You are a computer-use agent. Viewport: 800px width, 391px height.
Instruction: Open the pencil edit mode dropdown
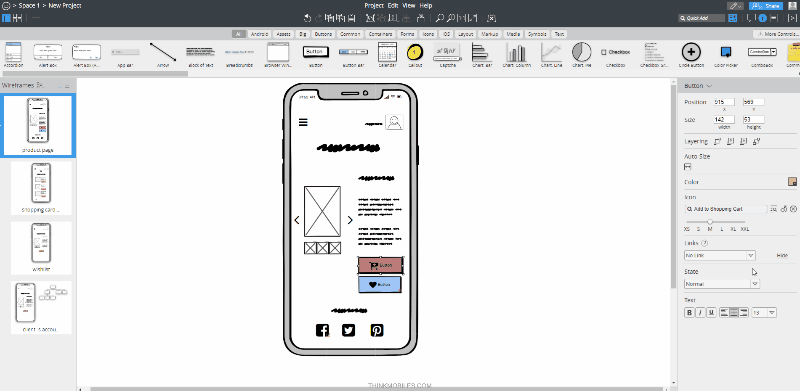[735, 6]
